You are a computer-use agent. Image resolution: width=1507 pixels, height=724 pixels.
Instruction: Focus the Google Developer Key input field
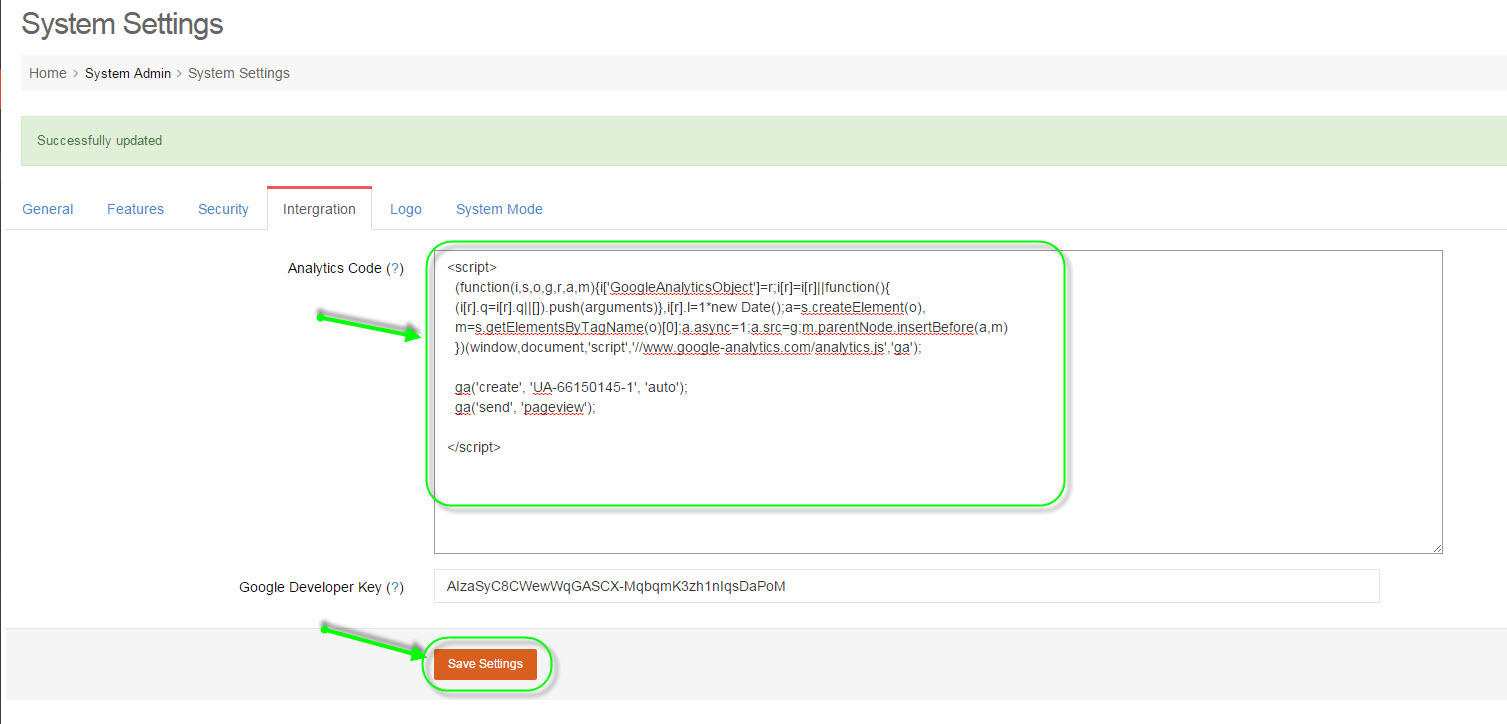pos(905,587)
